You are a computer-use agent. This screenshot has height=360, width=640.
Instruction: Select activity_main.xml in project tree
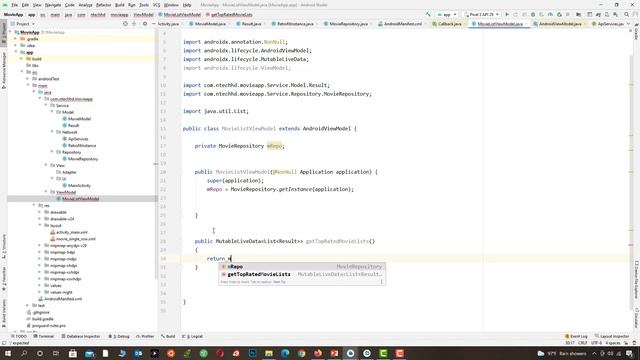(69, 232)
